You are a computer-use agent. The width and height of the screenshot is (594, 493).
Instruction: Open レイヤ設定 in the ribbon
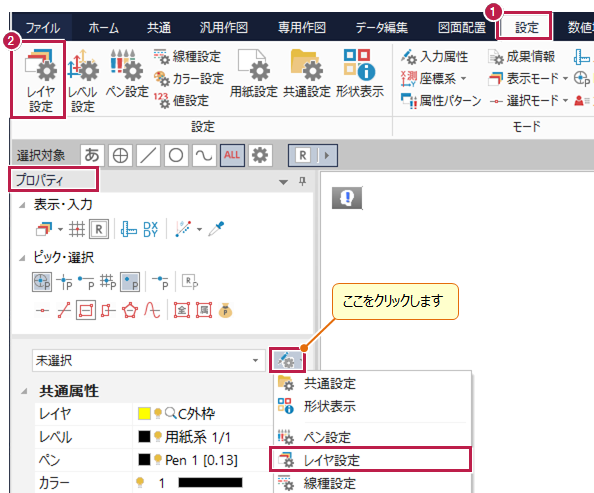40,80
